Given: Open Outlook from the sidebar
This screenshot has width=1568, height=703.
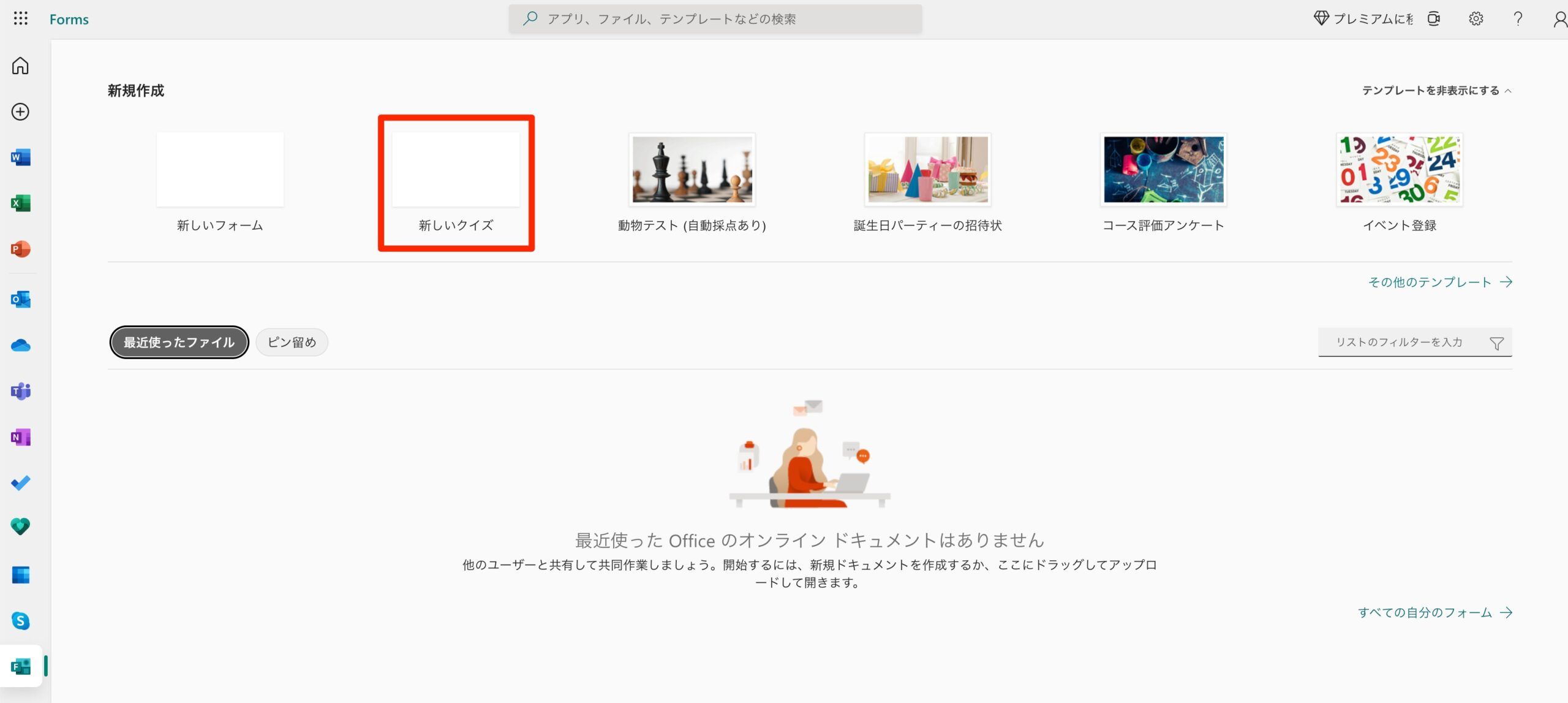Looking at the screenshot, I should [20, 300].
